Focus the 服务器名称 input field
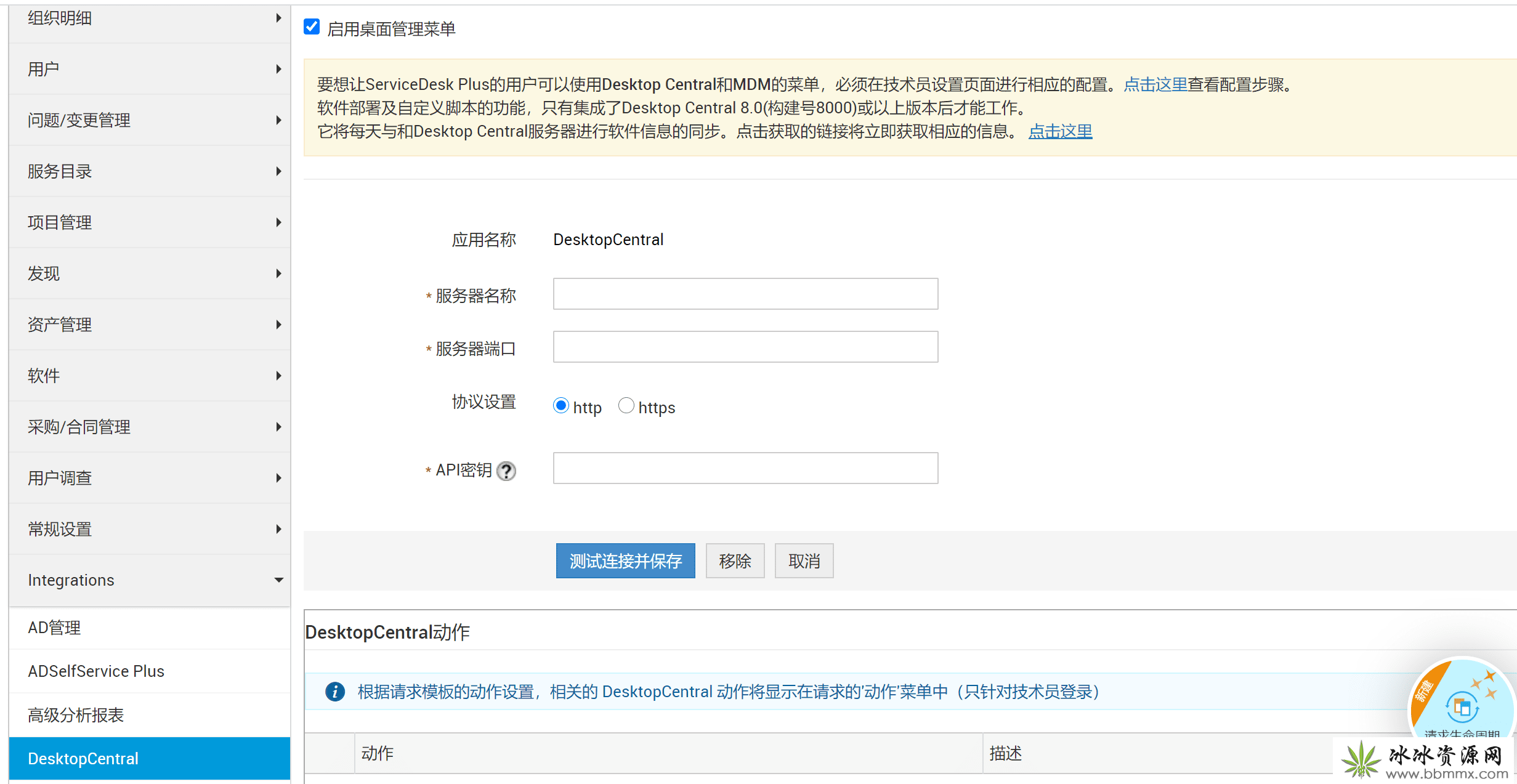 point(745,294)
